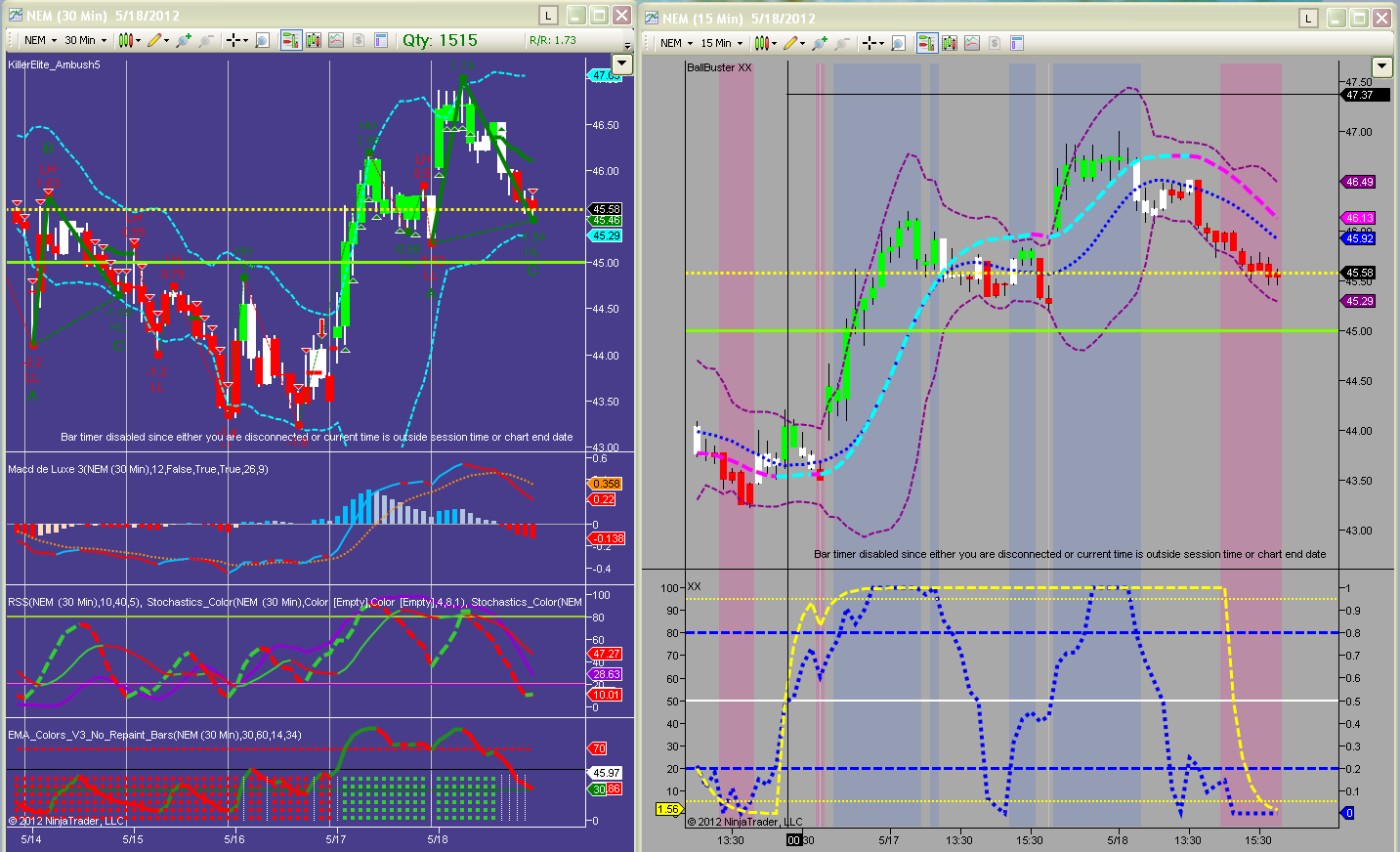The image size is (1400, 852).
Task: Open crosshair cursor dropdown in 15 Min chart
Action: coord(873,43)
